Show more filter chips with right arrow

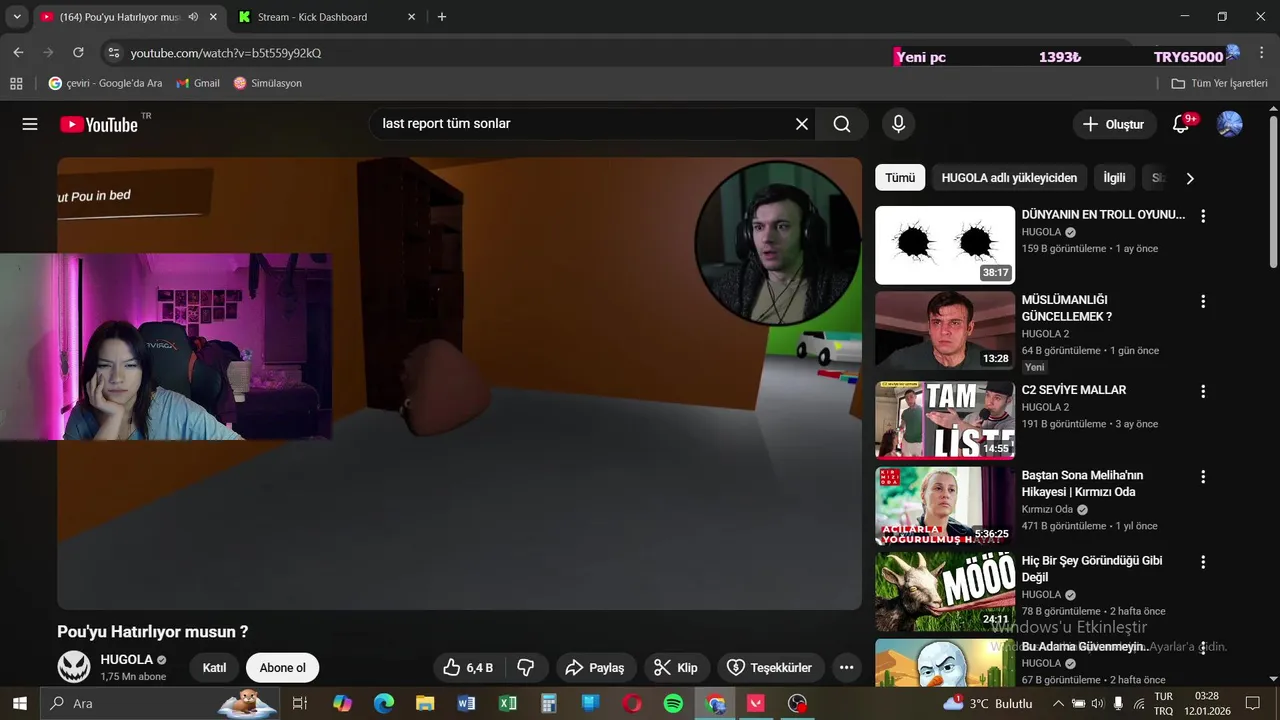(1189, 178)
